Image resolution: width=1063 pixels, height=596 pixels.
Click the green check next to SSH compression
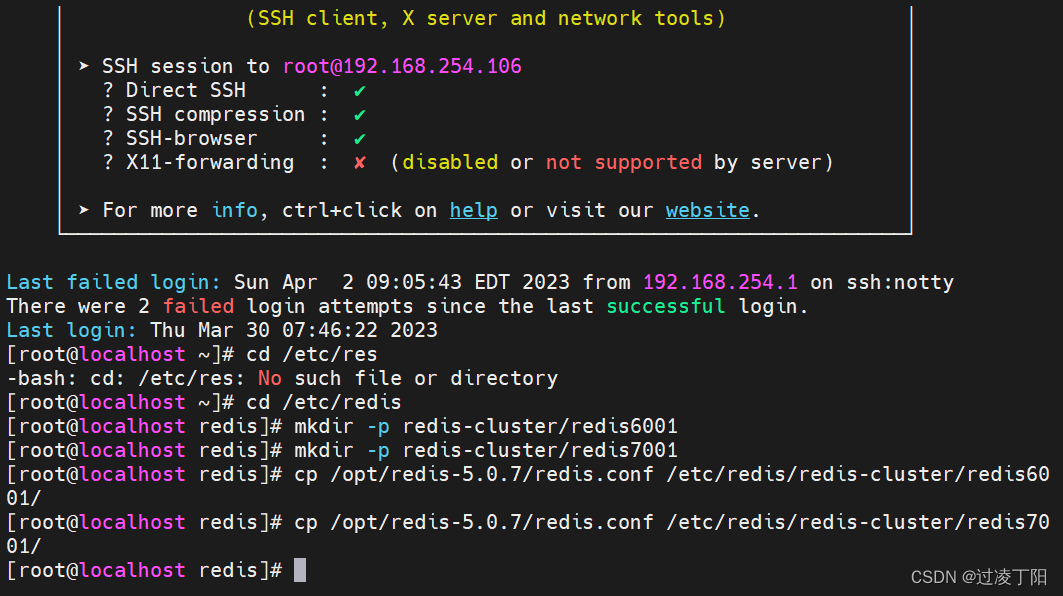(359, 115)
